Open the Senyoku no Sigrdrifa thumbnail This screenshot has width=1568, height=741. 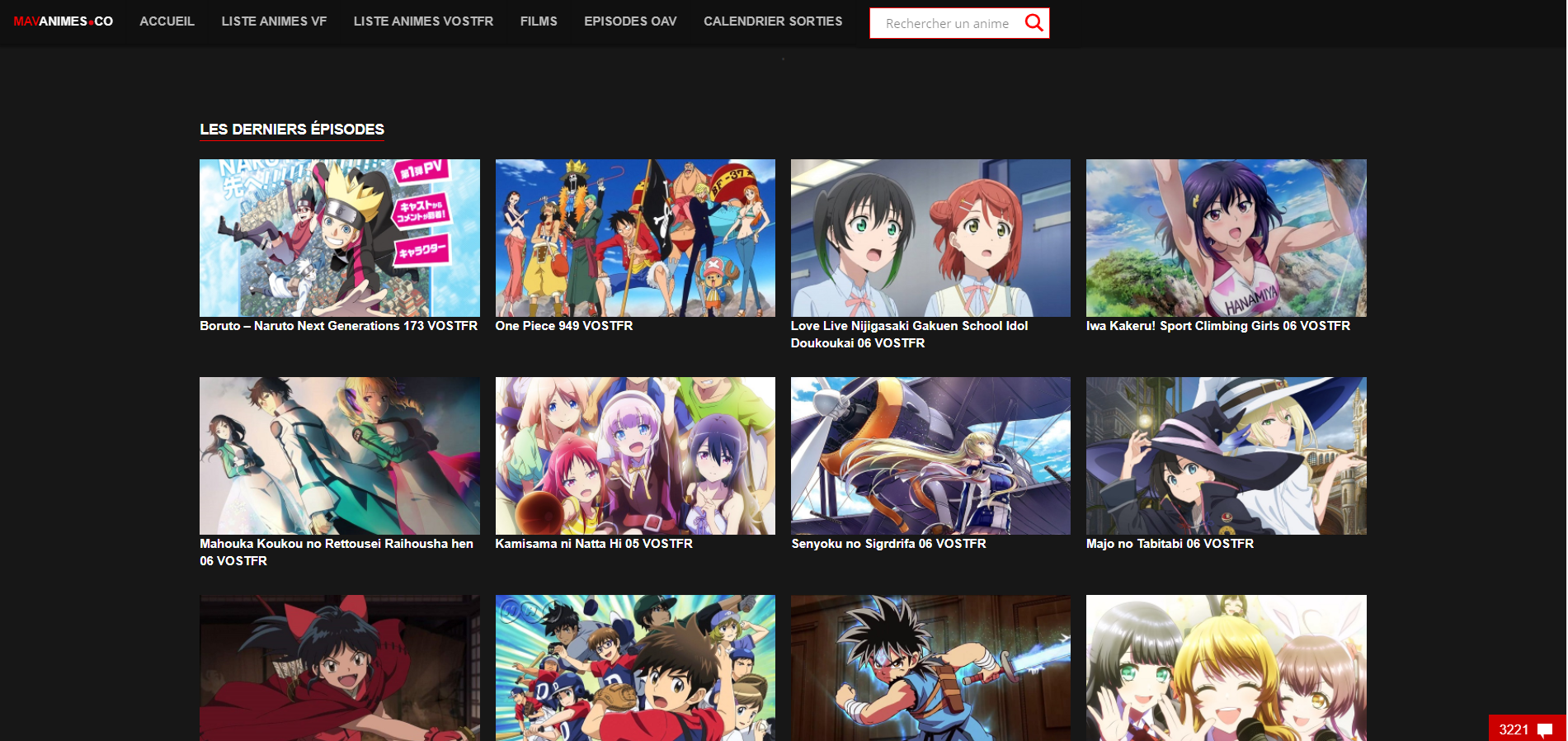tap(930, 455)
